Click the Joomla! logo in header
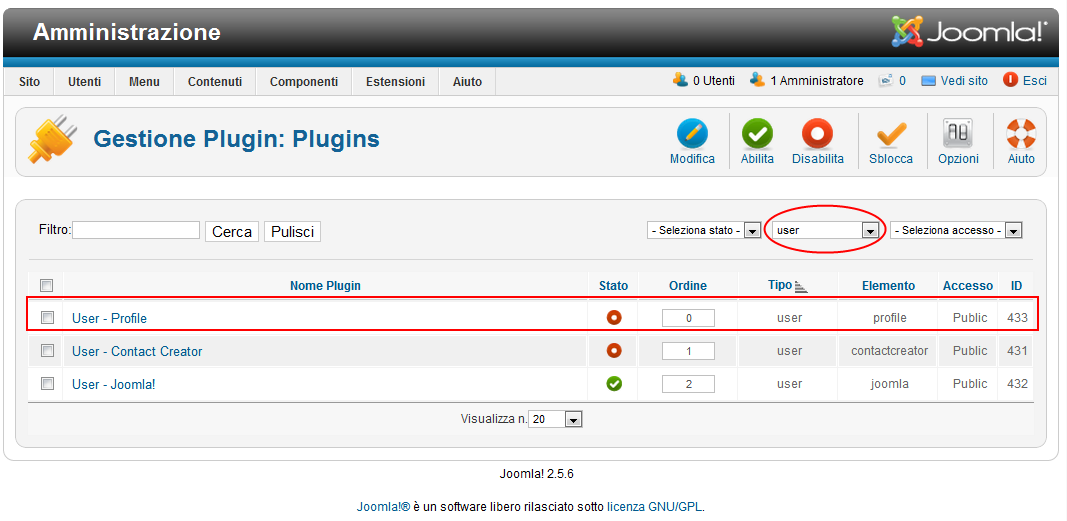The height and width of the screenshot is (521, 1067). (x=969, y=32)
